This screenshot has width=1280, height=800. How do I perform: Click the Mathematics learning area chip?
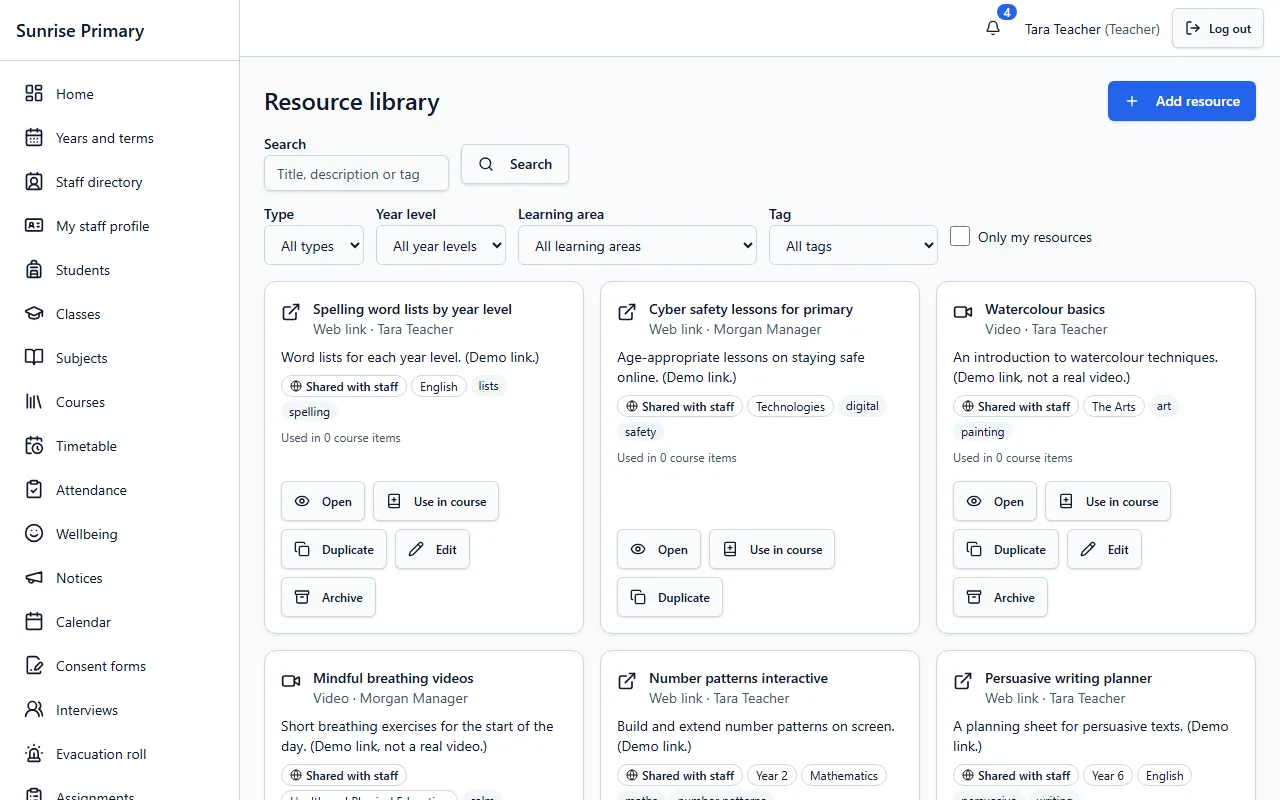pos(844,775)
